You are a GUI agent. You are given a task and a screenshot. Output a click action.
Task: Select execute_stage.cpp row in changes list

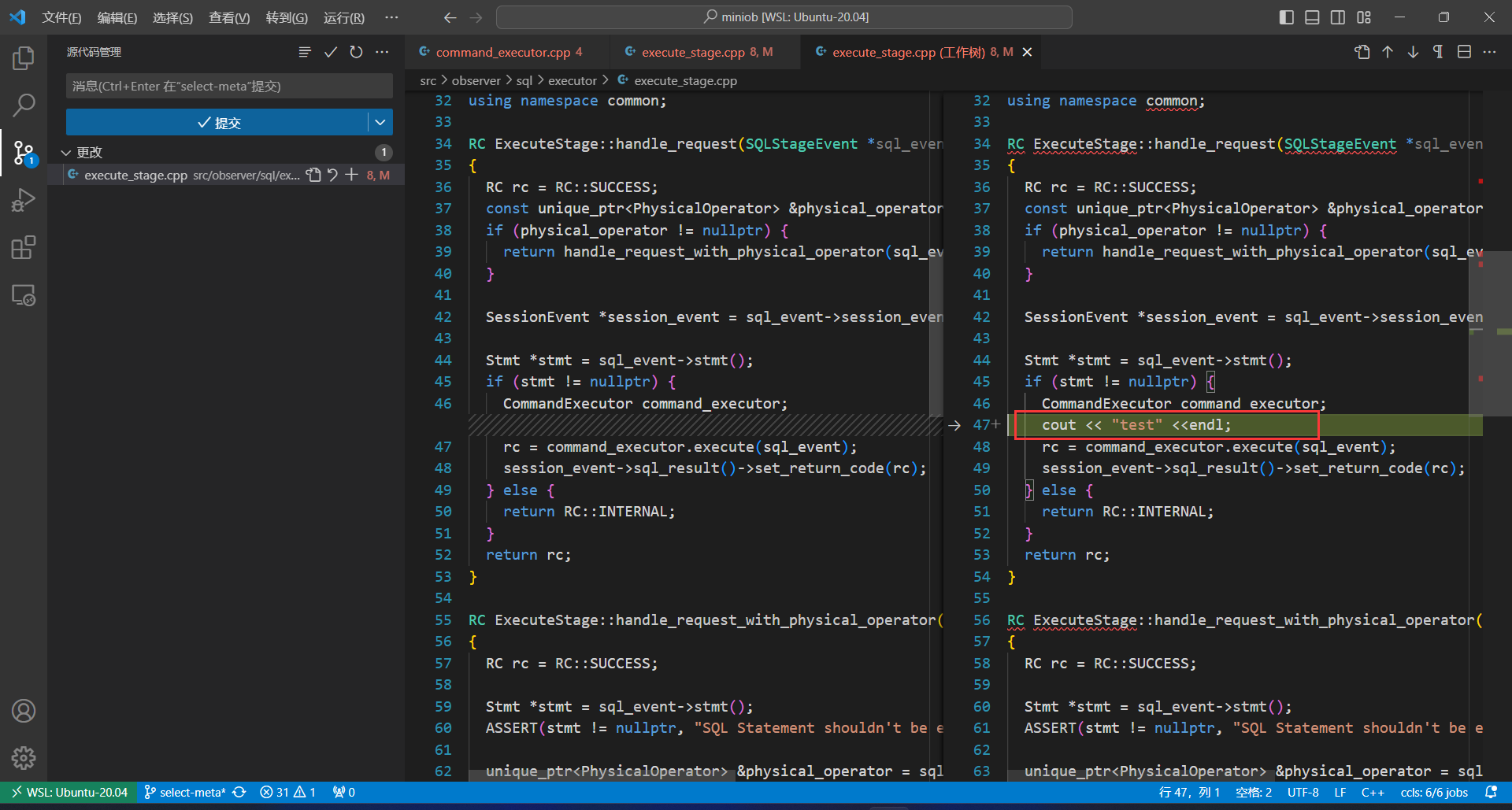(226, 175)
